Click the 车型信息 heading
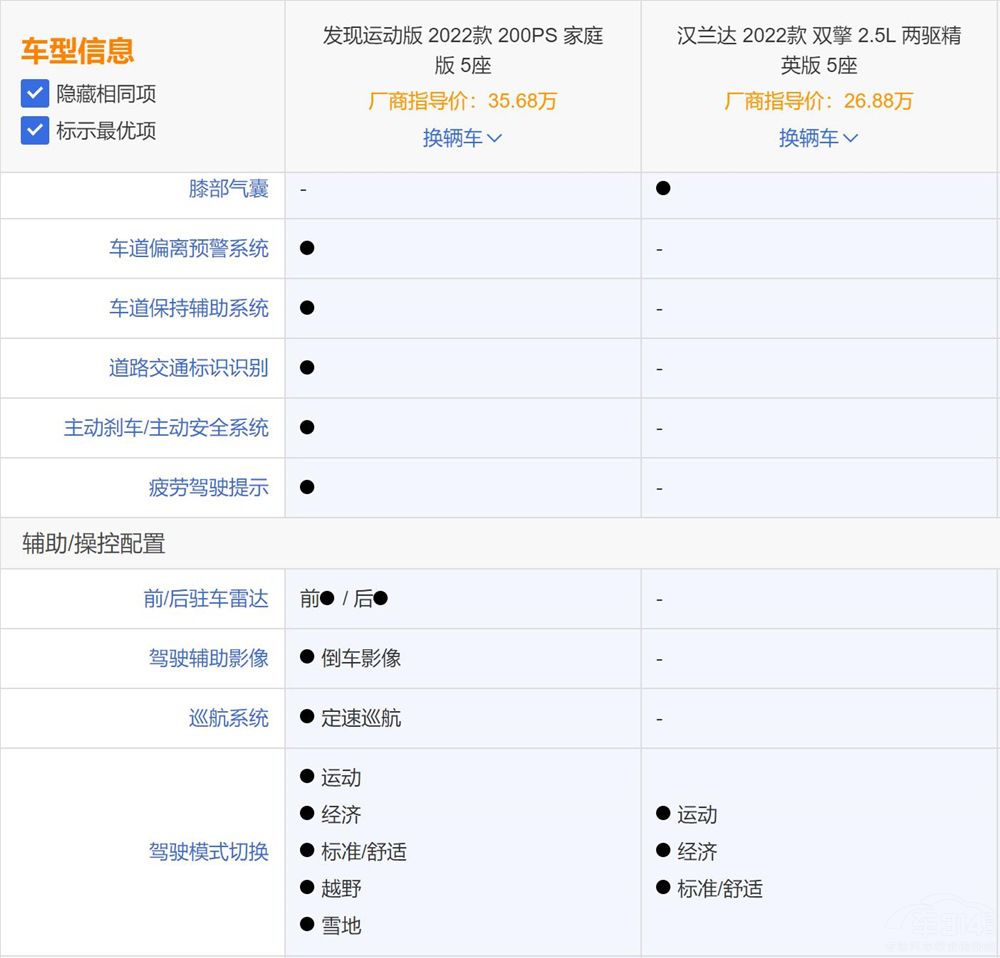This screenshot has height=958, width=1000. (x=77, y=51)
